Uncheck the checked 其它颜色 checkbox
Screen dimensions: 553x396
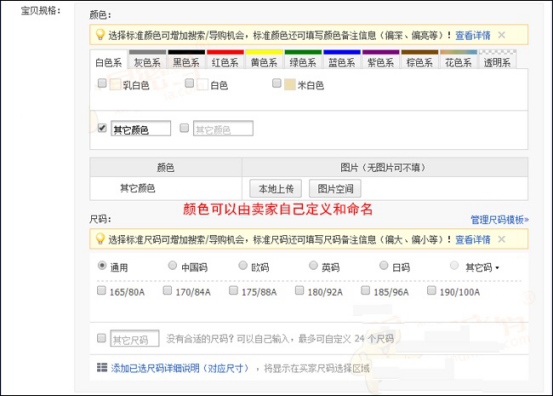[102, 128]
